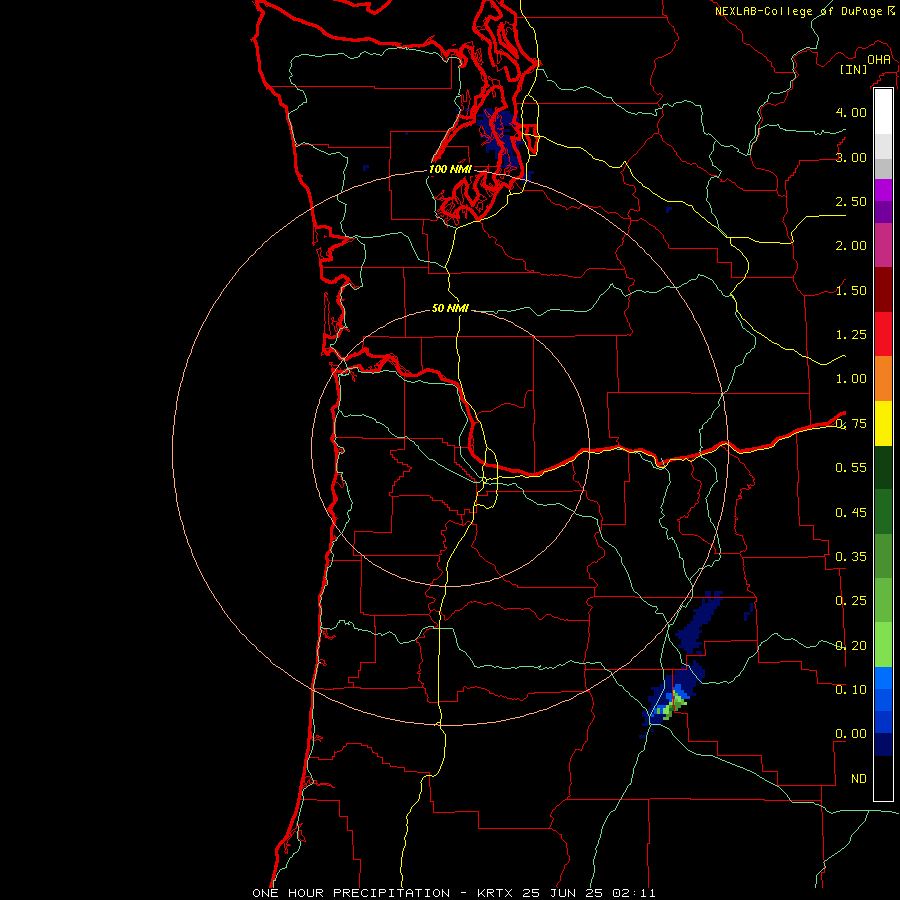Click the [IN] units label
Screen dimensions: 900x900
(854, 69)
